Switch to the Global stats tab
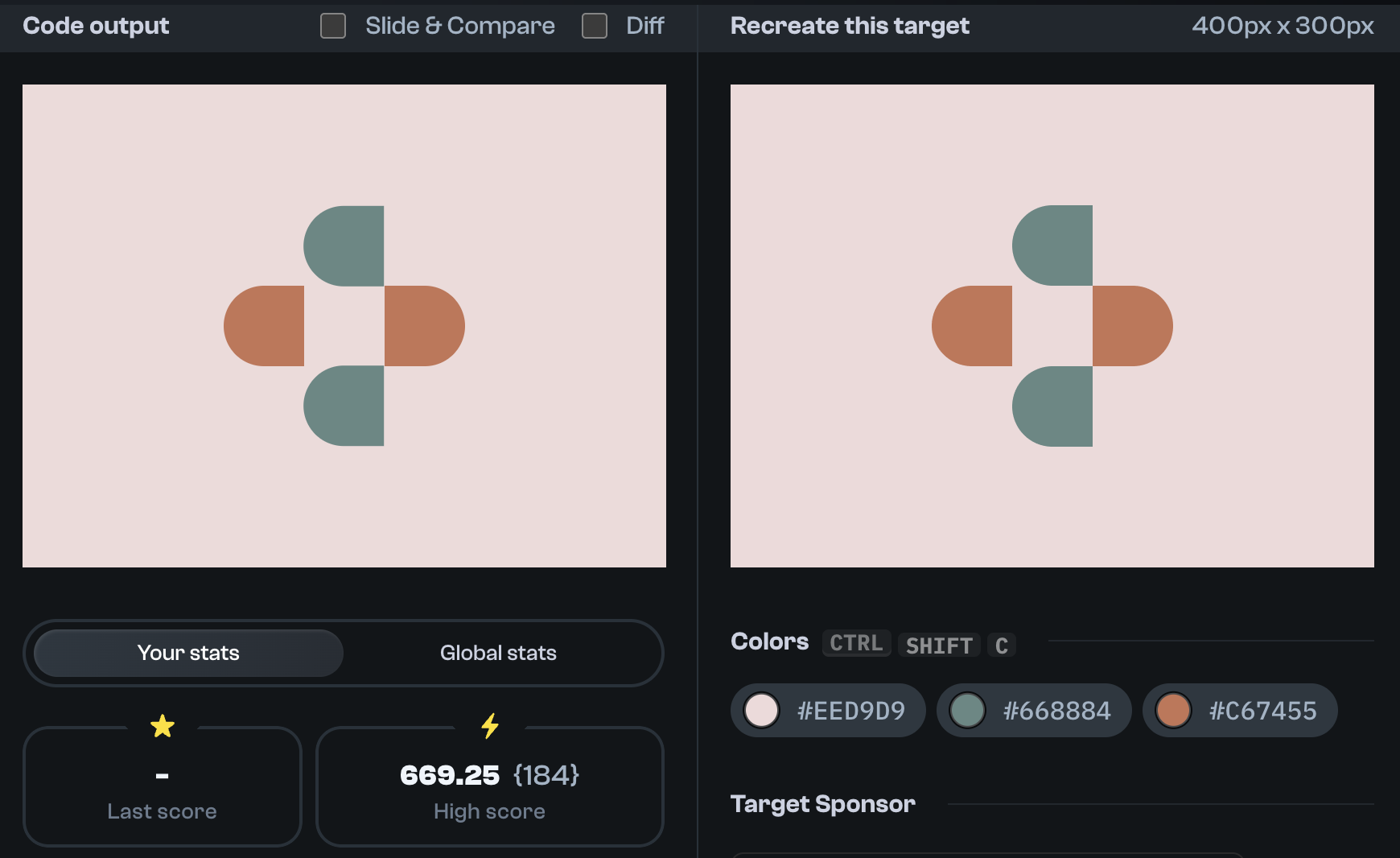This screenshot has height=858, width=1400. [497, 653]
